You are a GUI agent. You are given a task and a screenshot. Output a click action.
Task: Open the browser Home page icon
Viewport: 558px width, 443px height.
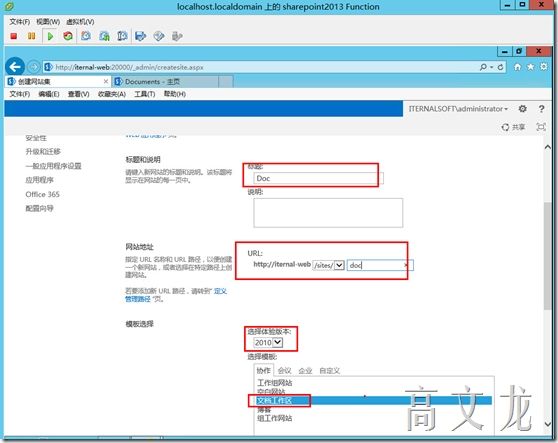(517, 67)
